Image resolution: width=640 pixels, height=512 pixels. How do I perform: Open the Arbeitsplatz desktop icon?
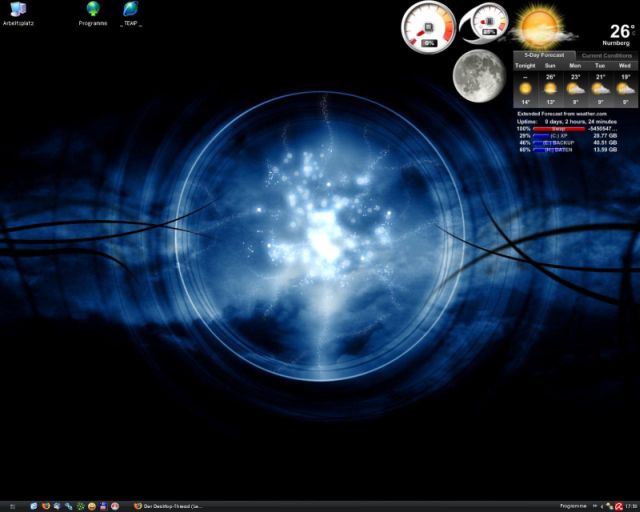tap(18, 11)
